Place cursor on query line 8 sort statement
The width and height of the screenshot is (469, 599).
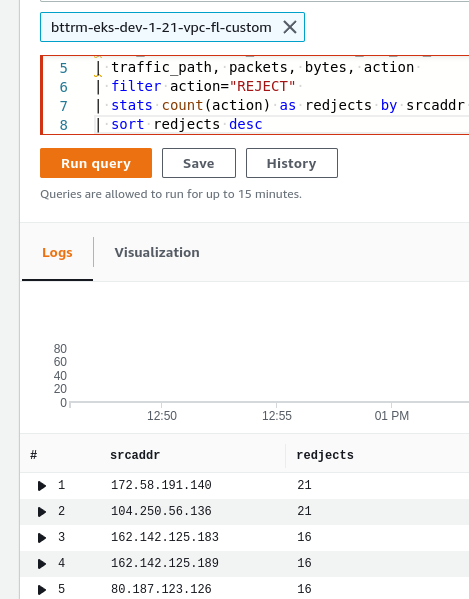(x=187, y=125)
